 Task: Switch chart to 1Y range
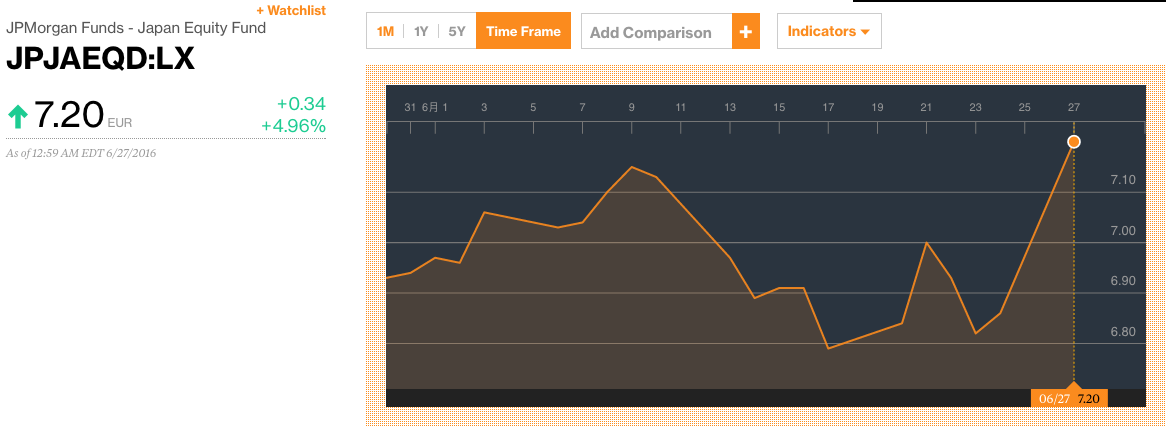pyautogui.click(x=421, y=32)
